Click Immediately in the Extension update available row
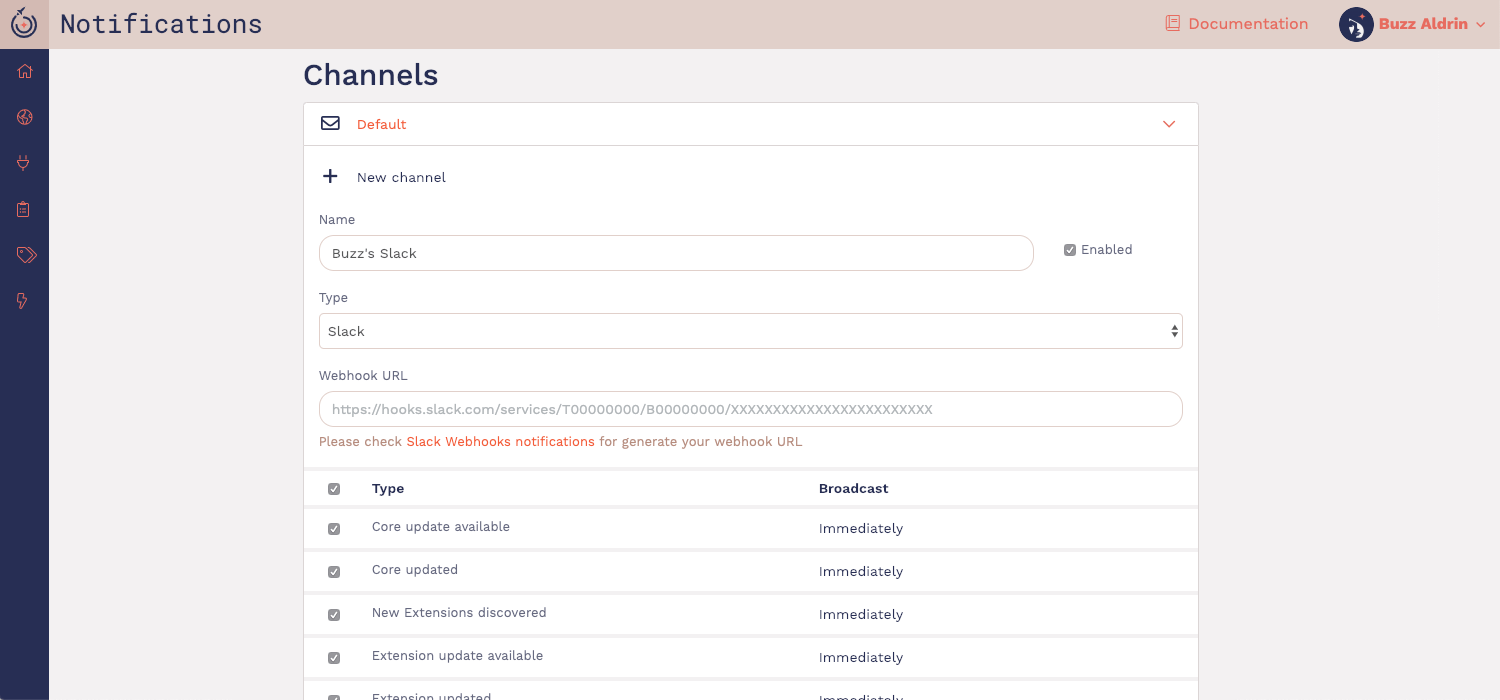 tap(861, 658)
